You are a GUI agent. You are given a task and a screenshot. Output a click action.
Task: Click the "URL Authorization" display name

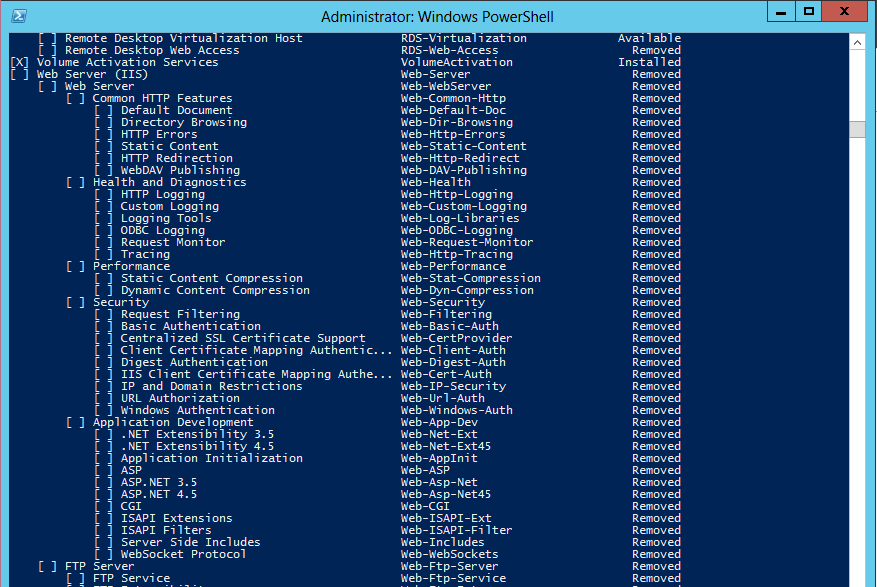pos(181,399)
